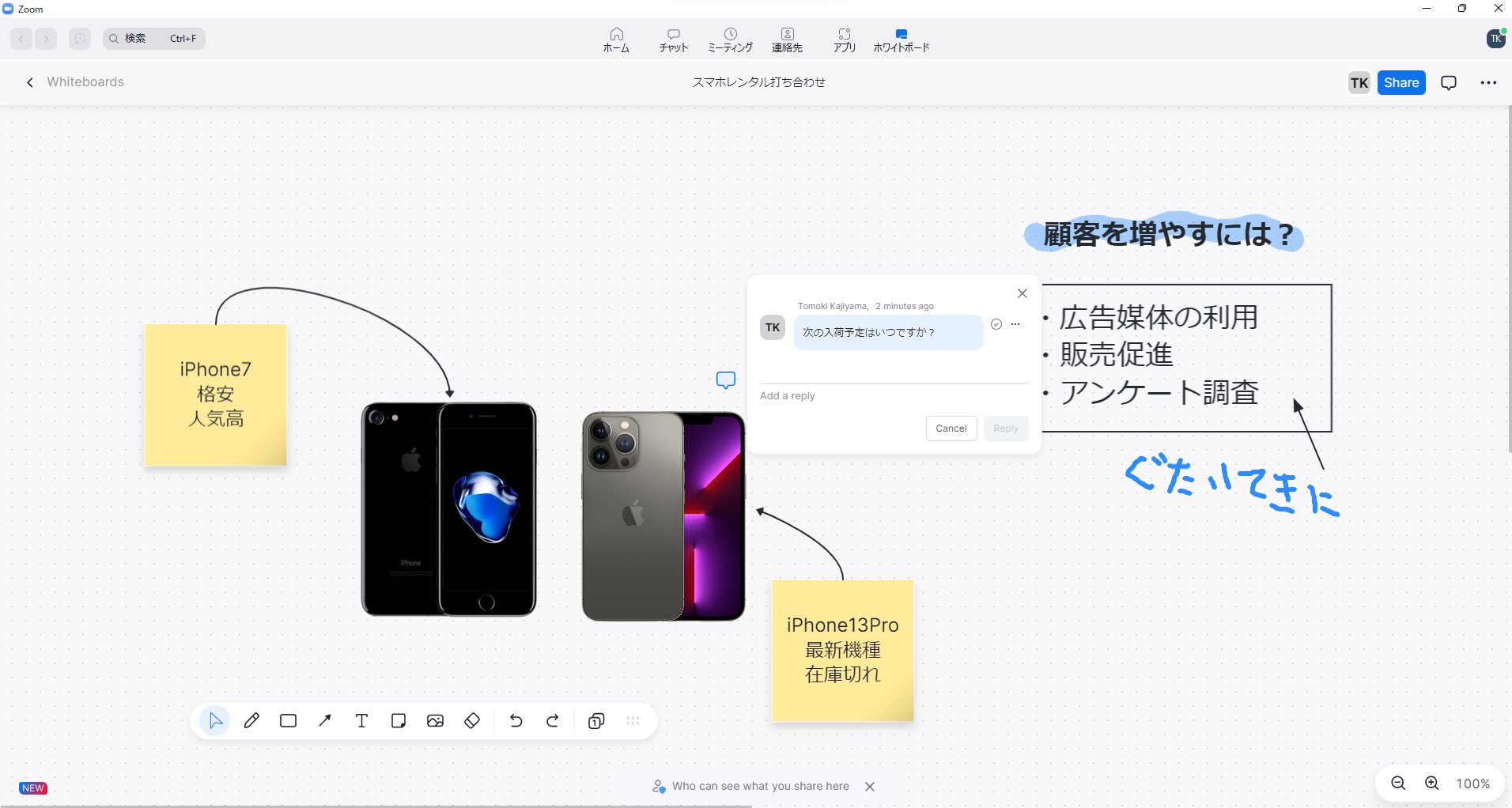Open the アプリ tab

coord(845,40)
